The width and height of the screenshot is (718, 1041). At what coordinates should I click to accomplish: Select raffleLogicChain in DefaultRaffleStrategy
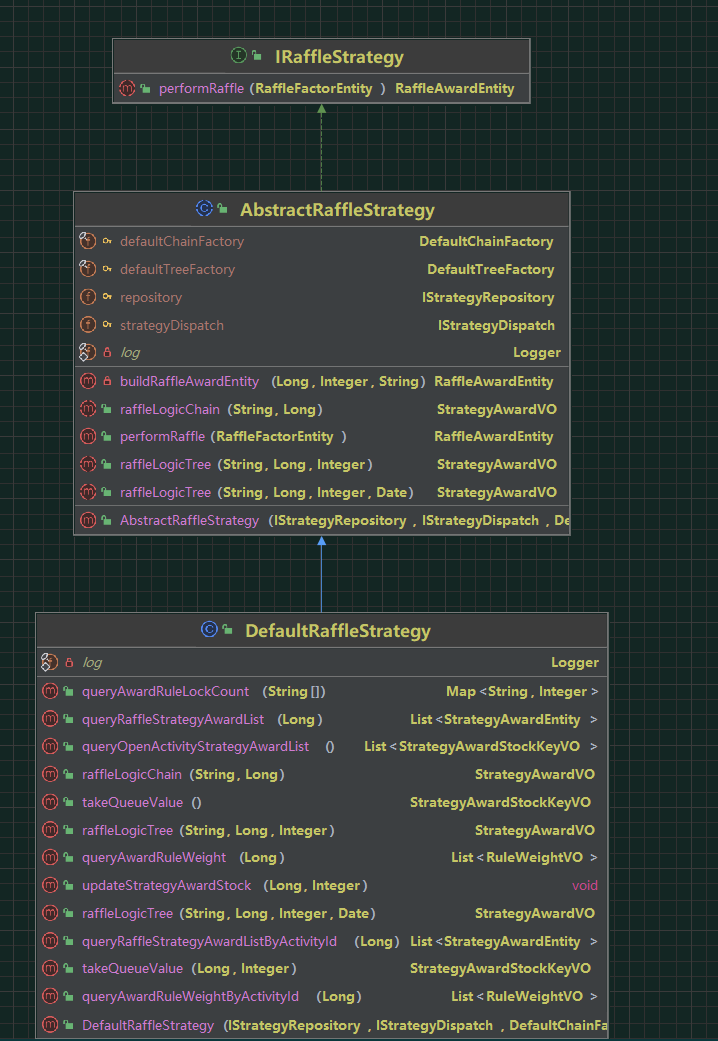(x=132, y=774)
